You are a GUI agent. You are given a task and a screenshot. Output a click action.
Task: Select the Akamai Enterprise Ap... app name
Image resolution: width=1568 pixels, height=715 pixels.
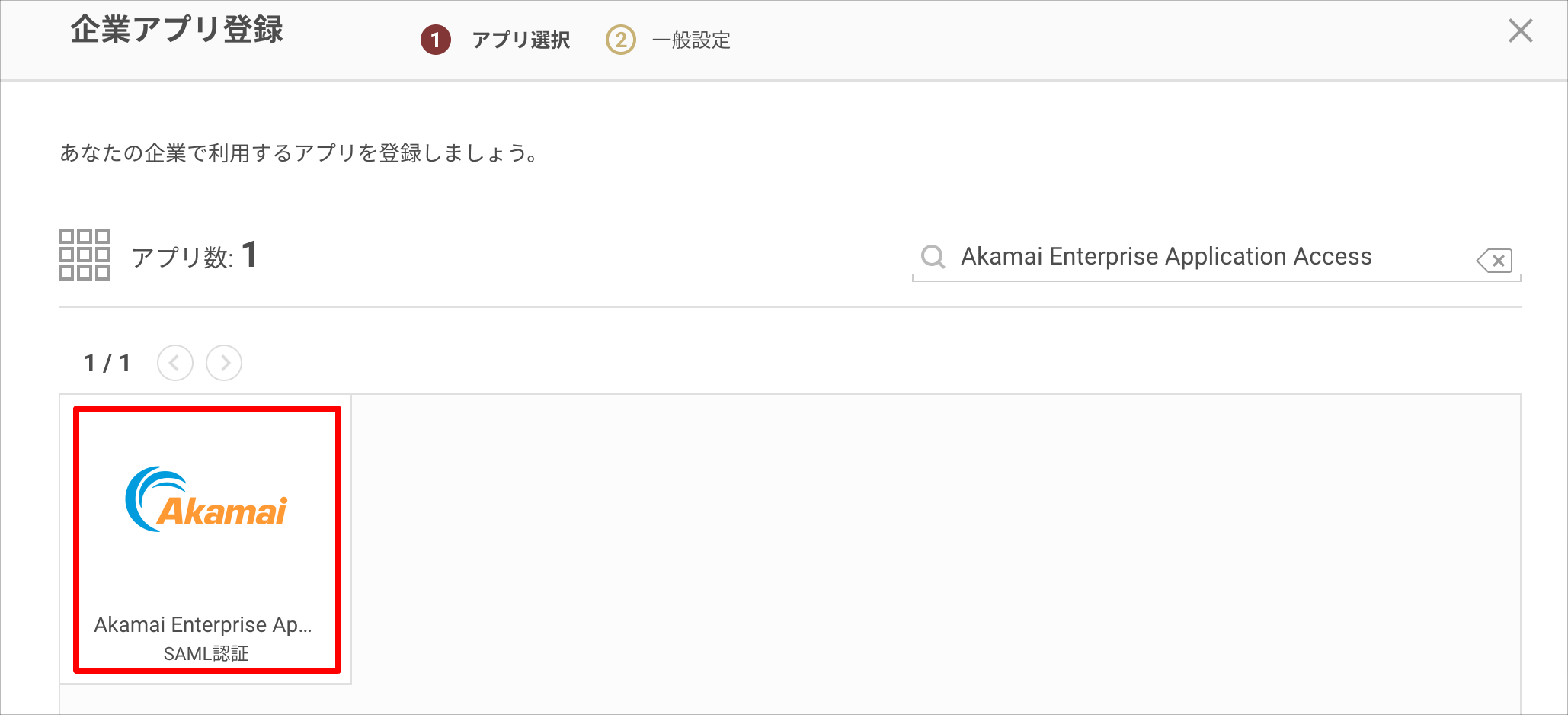pyautogui.click(x=203, y=625)
